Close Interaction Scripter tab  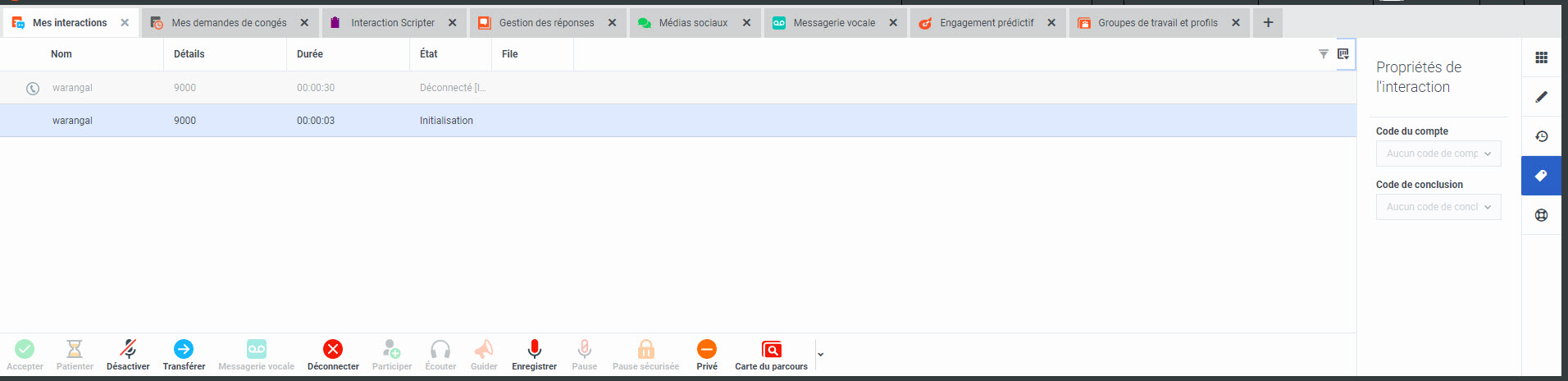tap(452, 23)
